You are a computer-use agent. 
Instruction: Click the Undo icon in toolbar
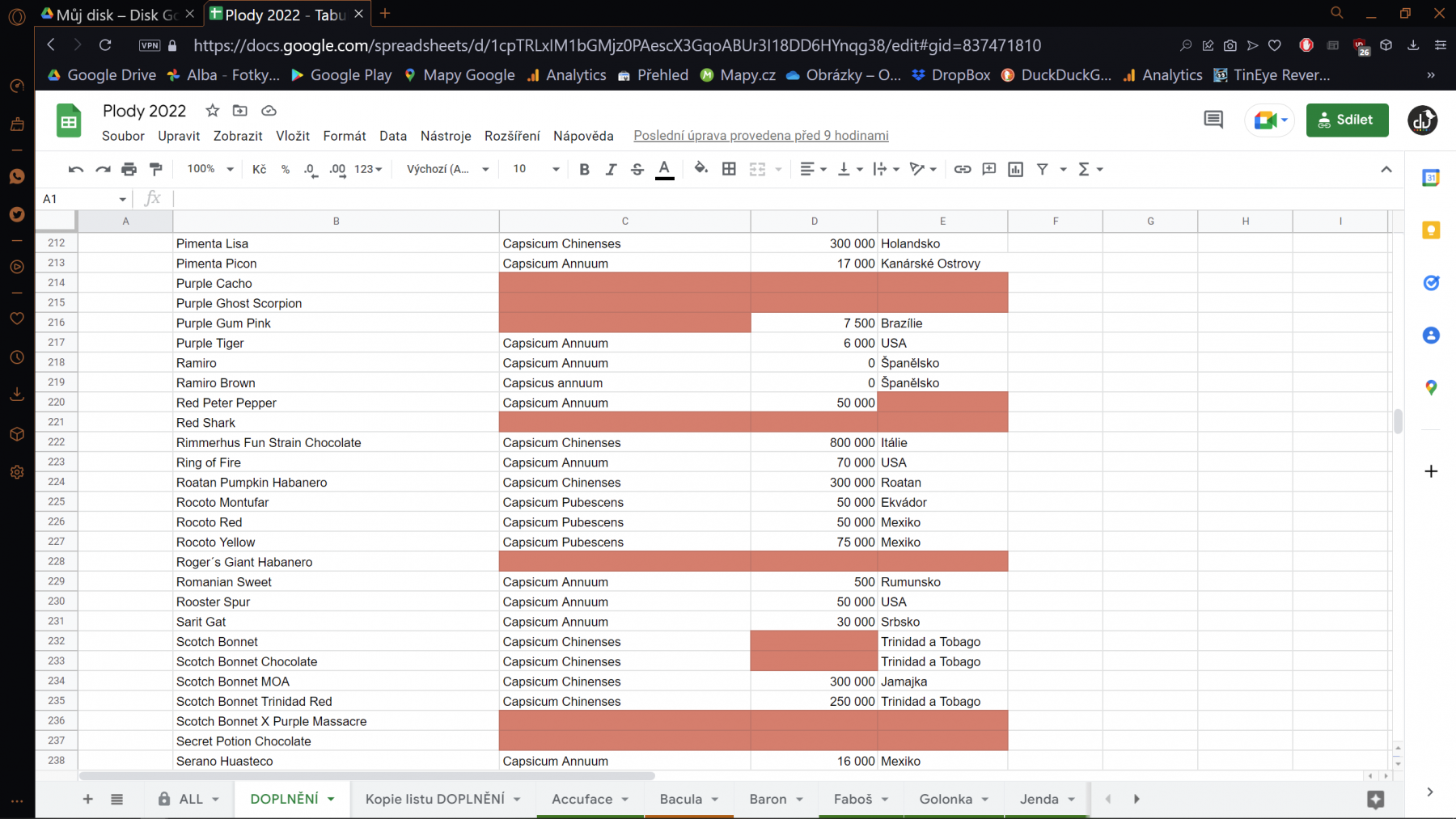pyautogui.click(x=76, y=169)
